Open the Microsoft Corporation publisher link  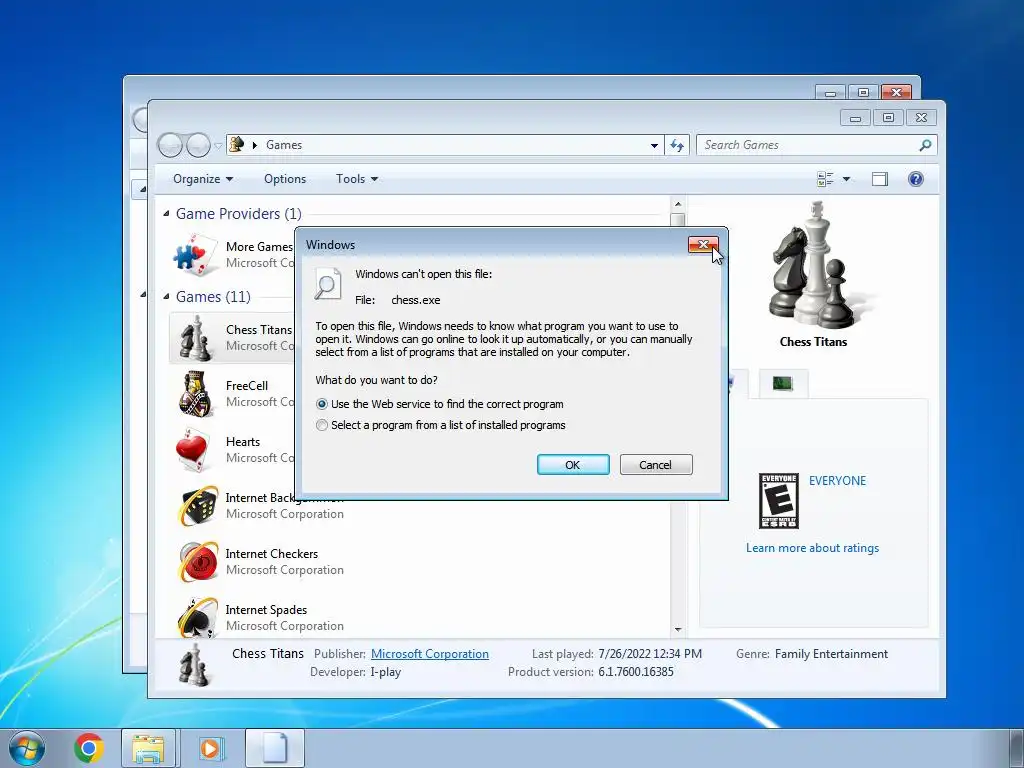430,654
